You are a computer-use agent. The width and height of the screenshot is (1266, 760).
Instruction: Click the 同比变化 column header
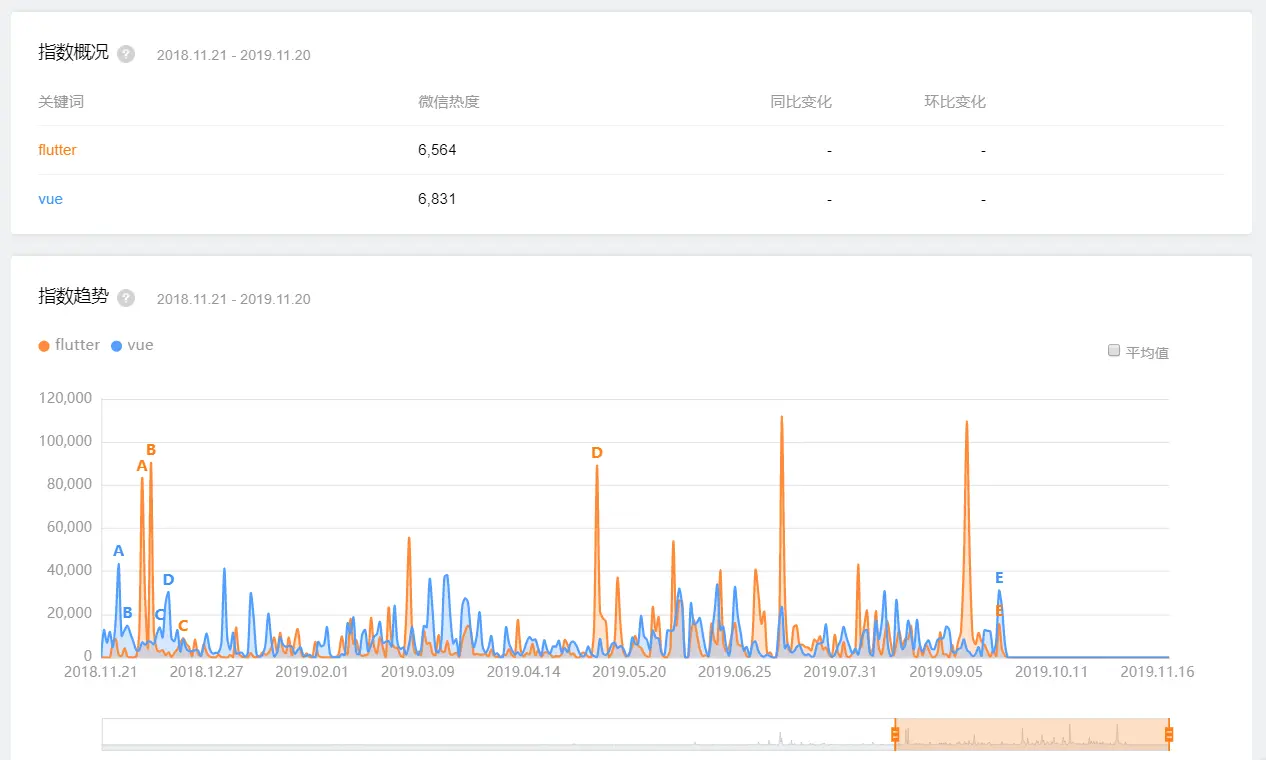801,102
